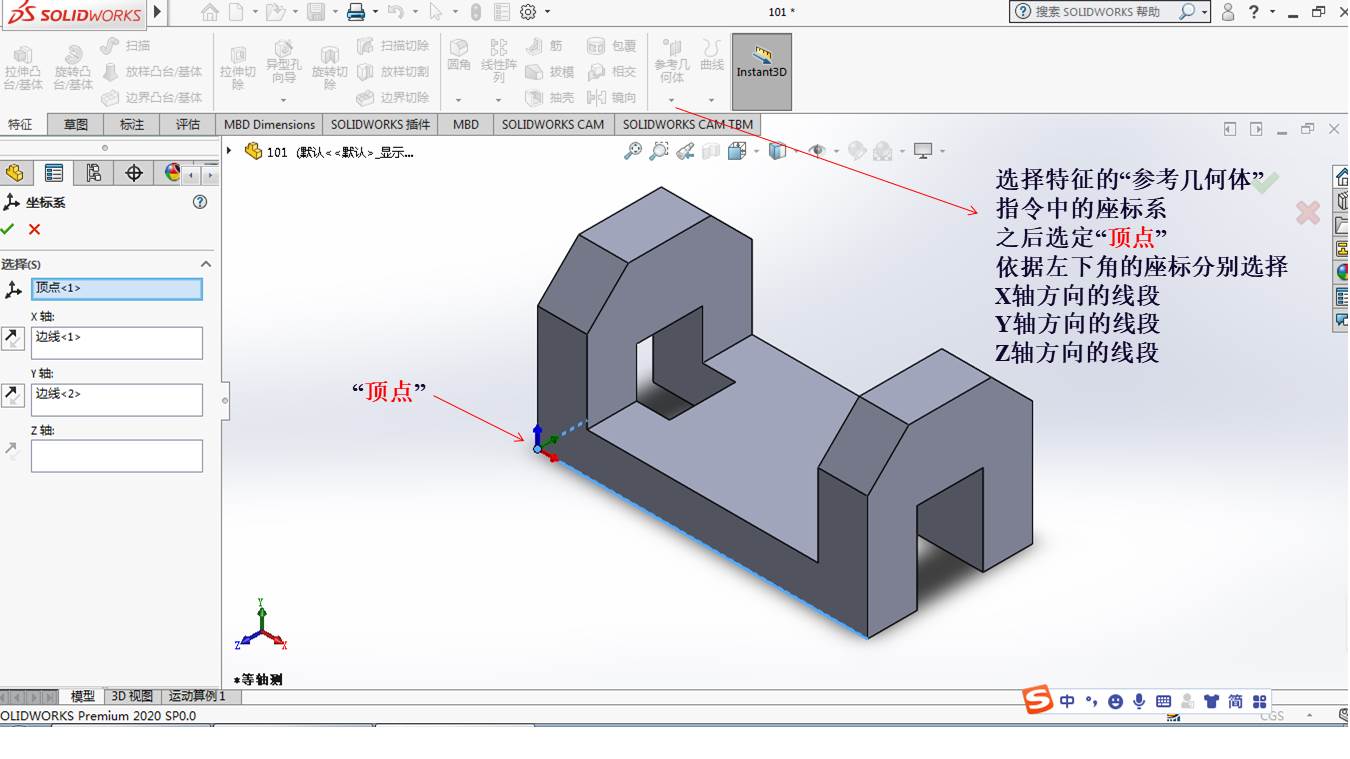The height and width of the screenshot is (759, 1350).
Task: Click the Print icon
Action: [x=355, y=12]
